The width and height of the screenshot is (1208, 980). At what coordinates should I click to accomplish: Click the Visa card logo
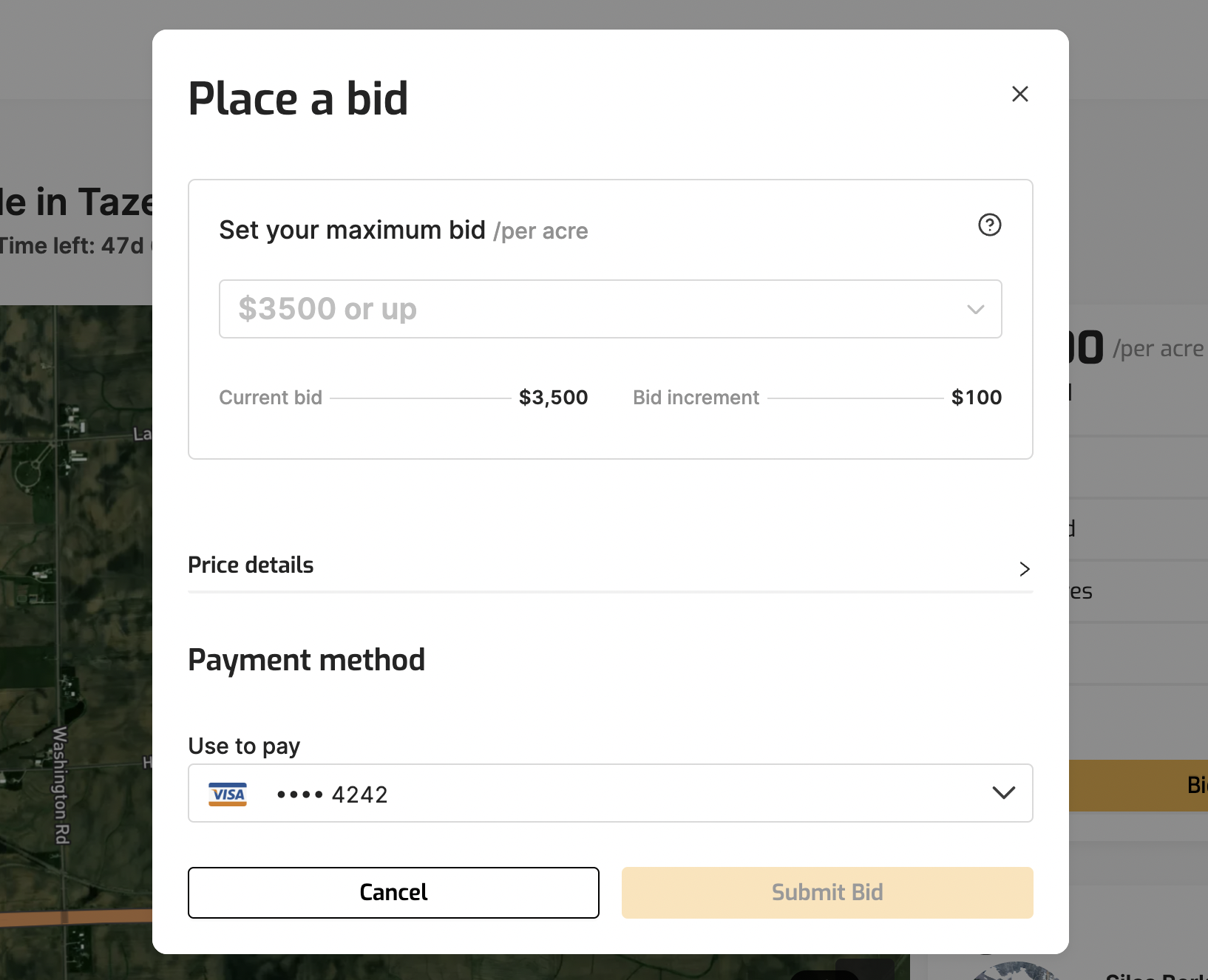pyautogui.click(x=228, y=794)
